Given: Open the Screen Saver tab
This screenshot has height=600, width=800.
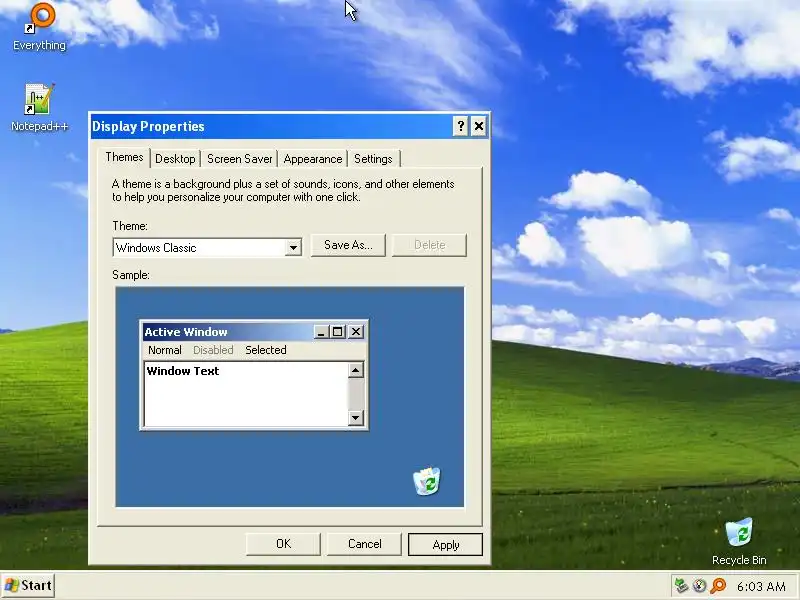Looking at the screenshot, I should [239, 159].
